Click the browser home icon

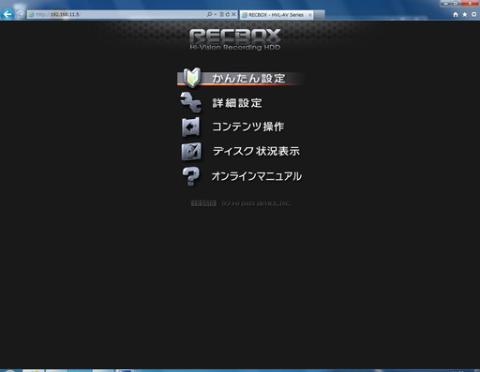click(456, 14)
